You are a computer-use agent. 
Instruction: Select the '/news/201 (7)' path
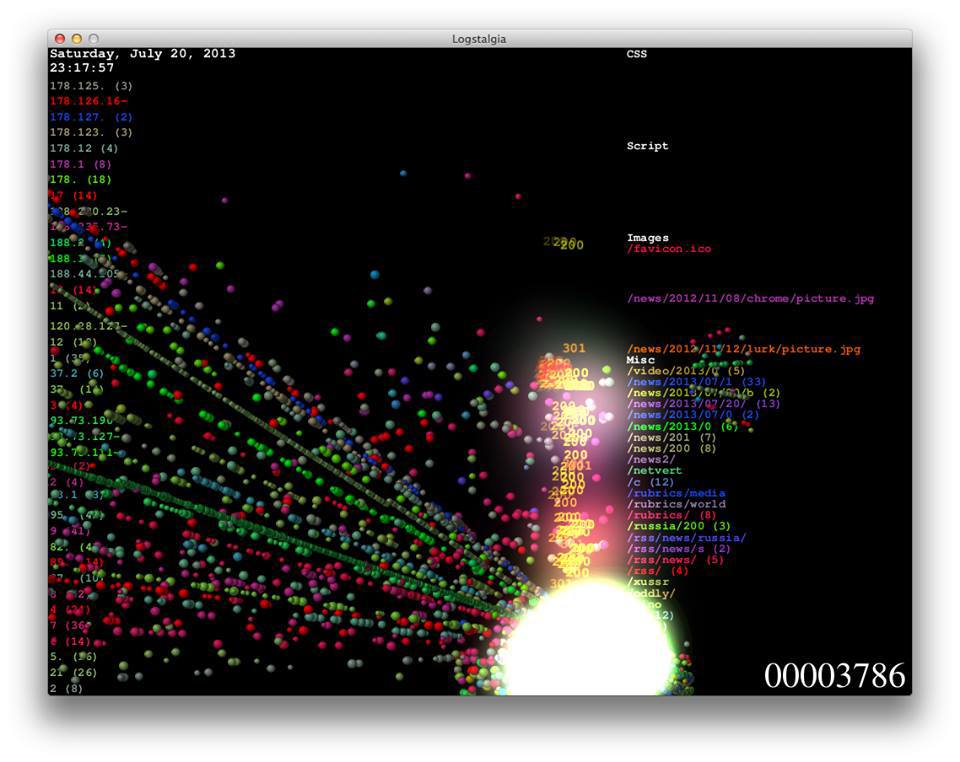click(672, 438)
